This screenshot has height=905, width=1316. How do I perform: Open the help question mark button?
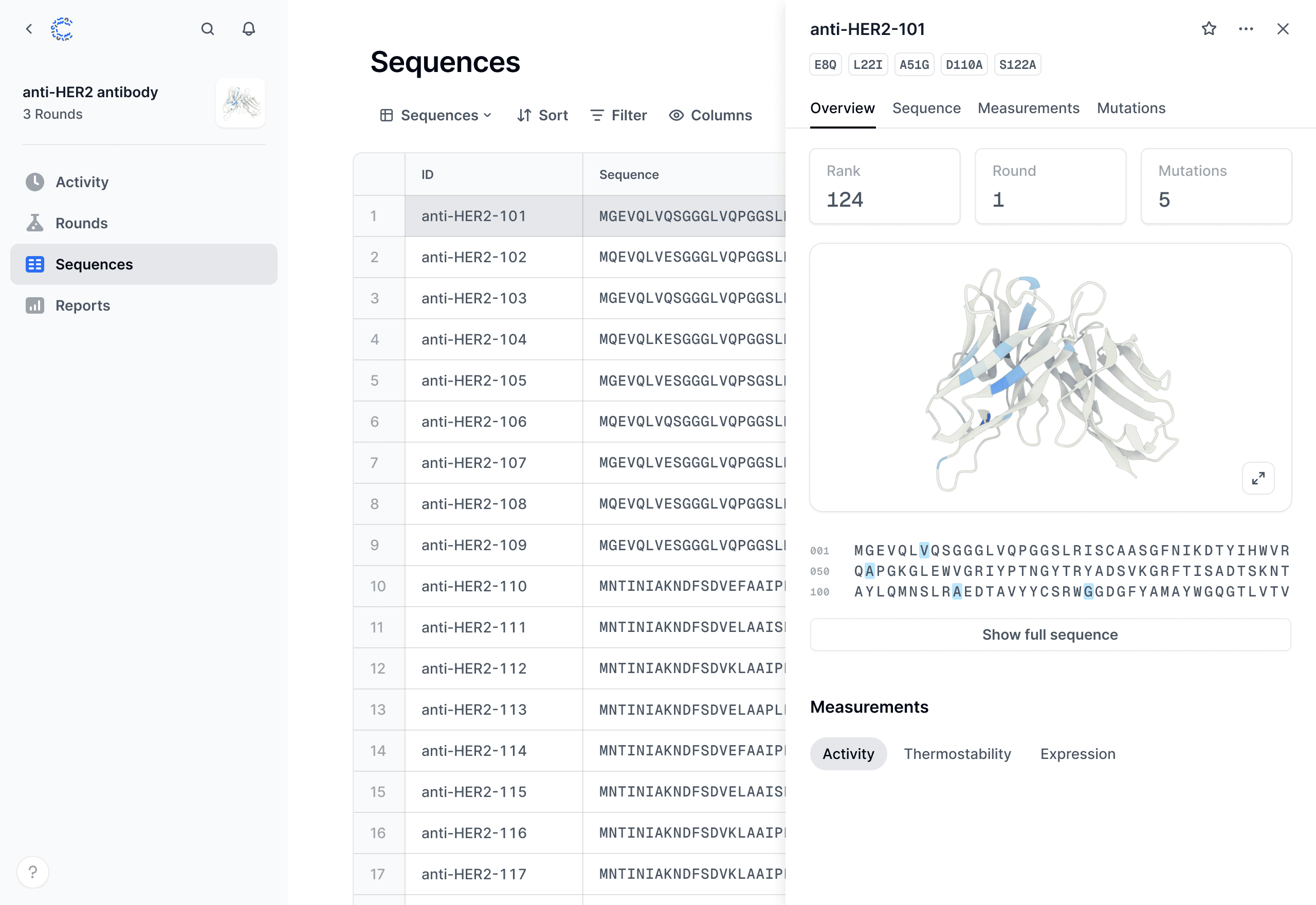(33, 872)
